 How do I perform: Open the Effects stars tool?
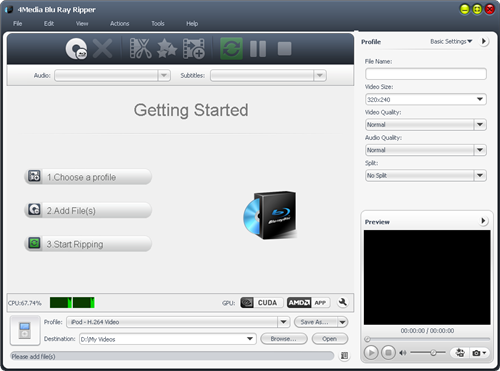pyautogui.click(x=167, y=49)
